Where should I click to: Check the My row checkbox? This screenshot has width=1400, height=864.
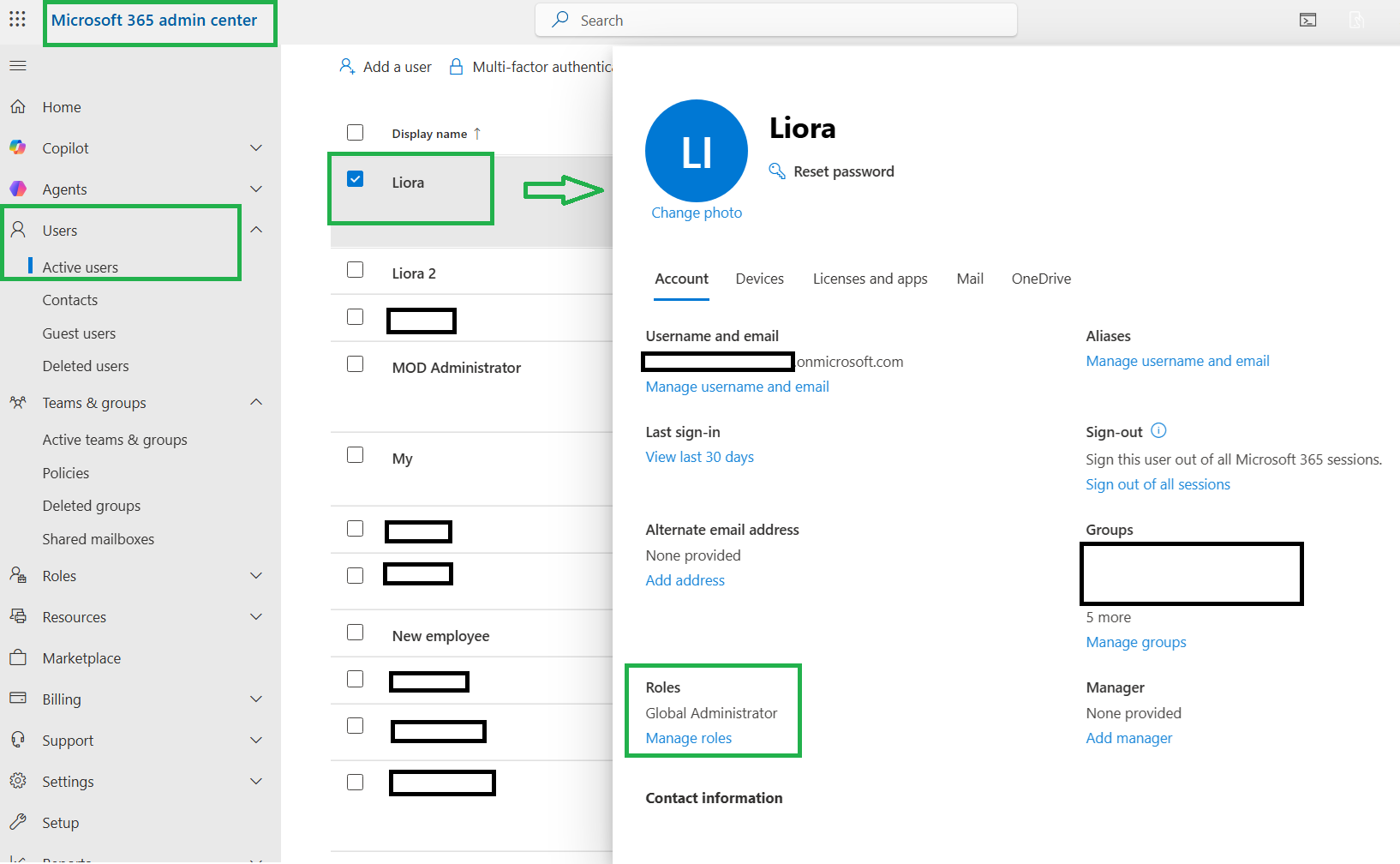click(x=356, y=454)
